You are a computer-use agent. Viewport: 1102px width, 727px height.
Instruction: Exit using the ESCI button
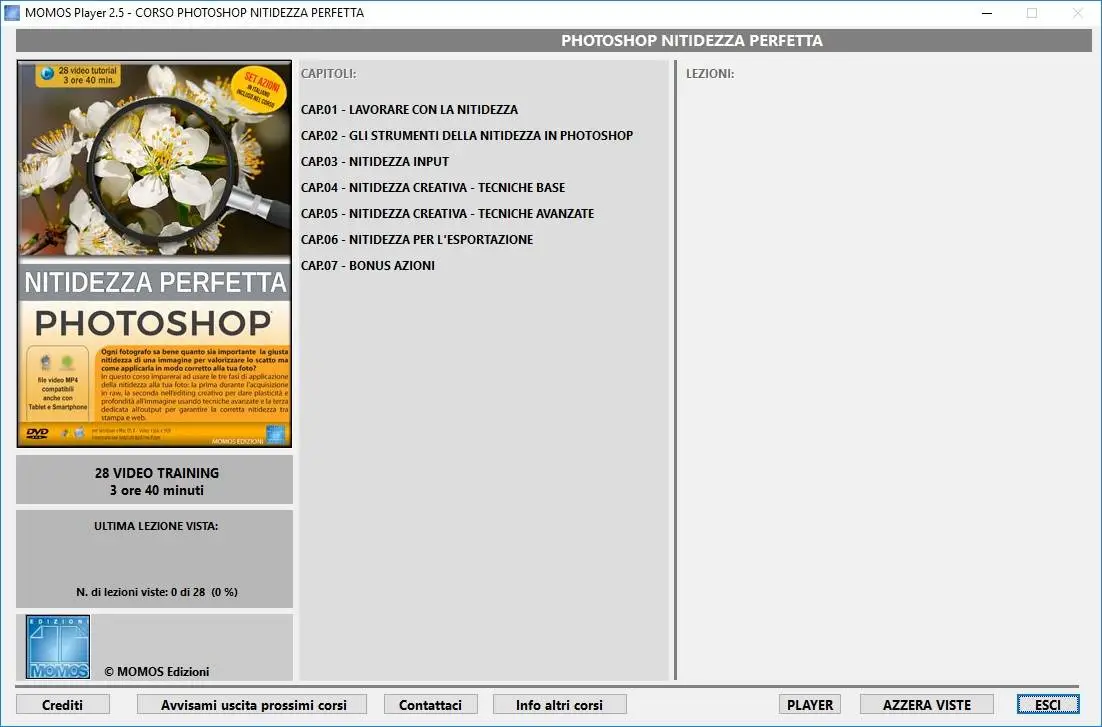tap(1048, 705)
